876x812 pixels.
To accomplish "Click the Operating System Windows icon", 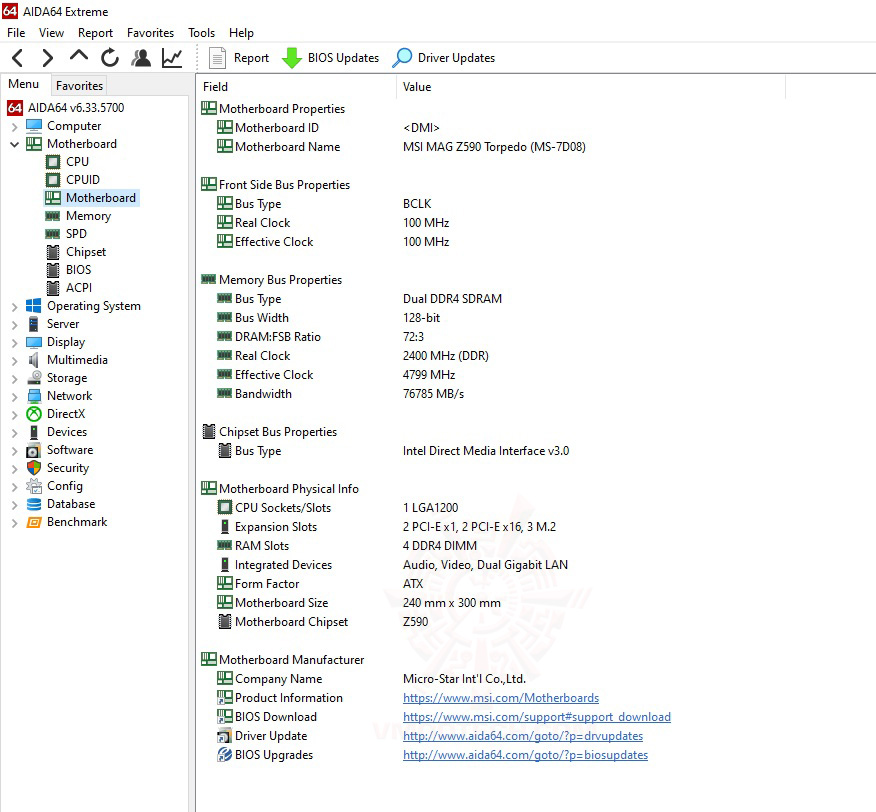I will pyautogui.click(x=34, y=306).
